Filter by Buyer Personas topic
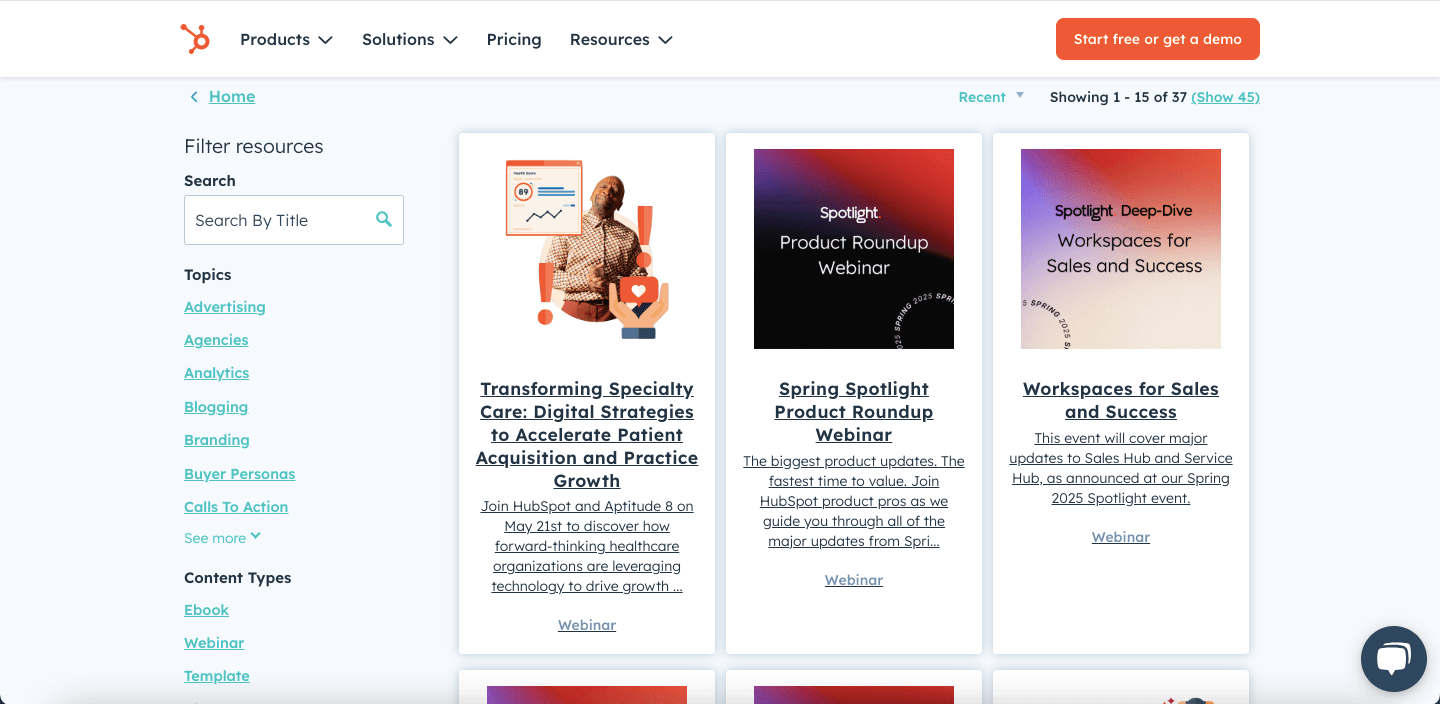 click(x=240, y=474)
